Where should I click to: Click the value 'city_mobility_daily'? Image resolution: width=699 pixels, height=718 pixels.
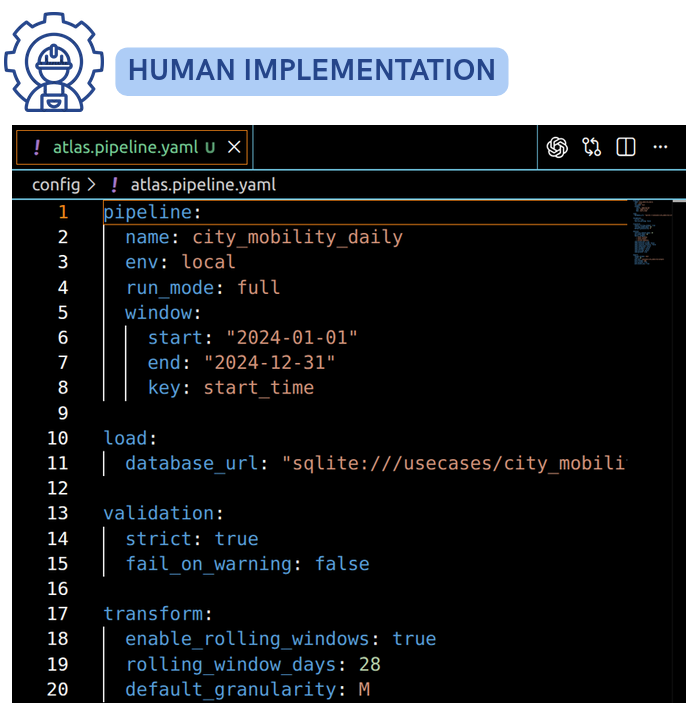297,237
